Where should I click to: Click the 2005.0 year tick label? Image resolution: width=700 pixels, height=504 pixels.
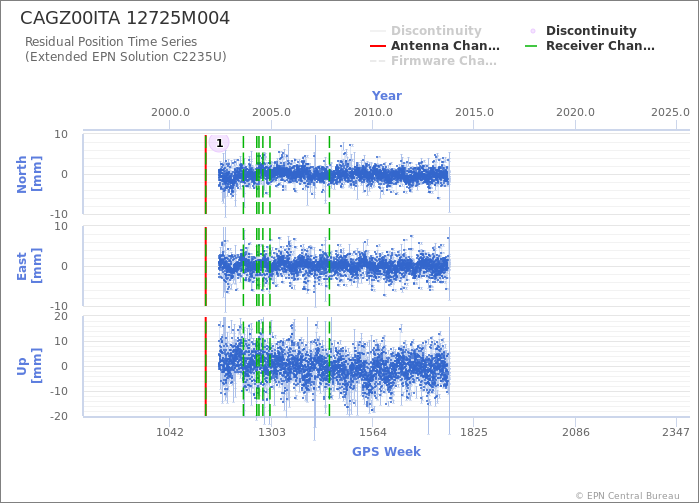point(271,112)
